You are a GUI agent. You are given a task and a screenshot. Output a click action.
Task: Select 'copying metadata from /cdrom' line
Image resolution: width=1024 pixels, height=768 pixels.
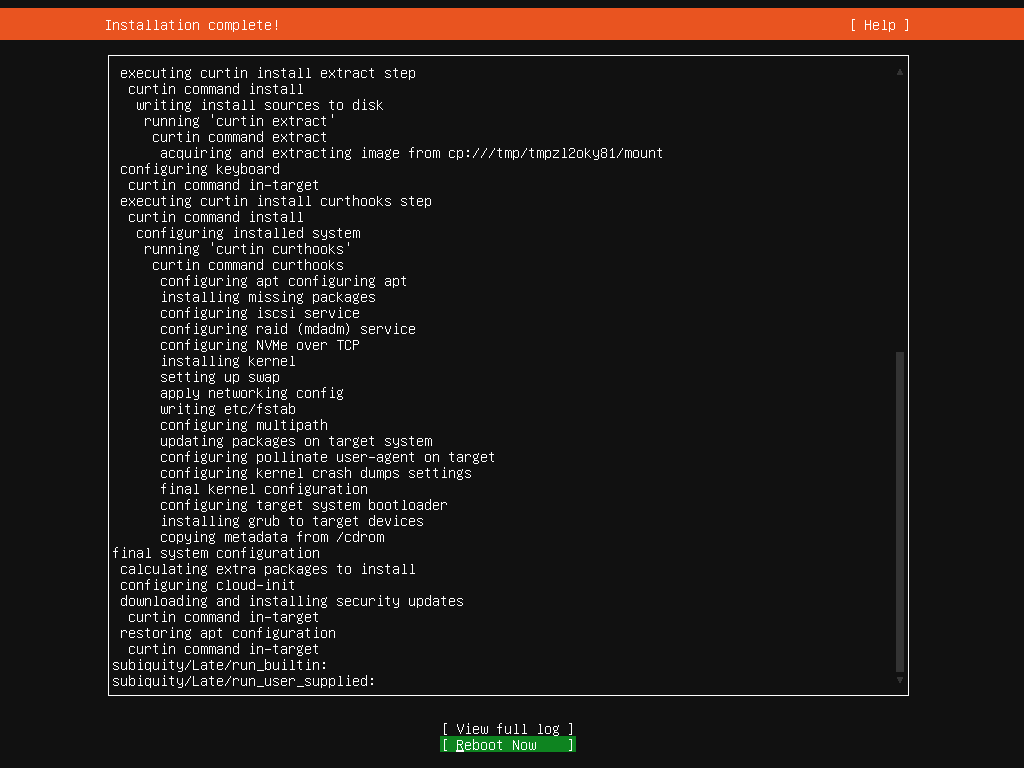click(272, 537)
